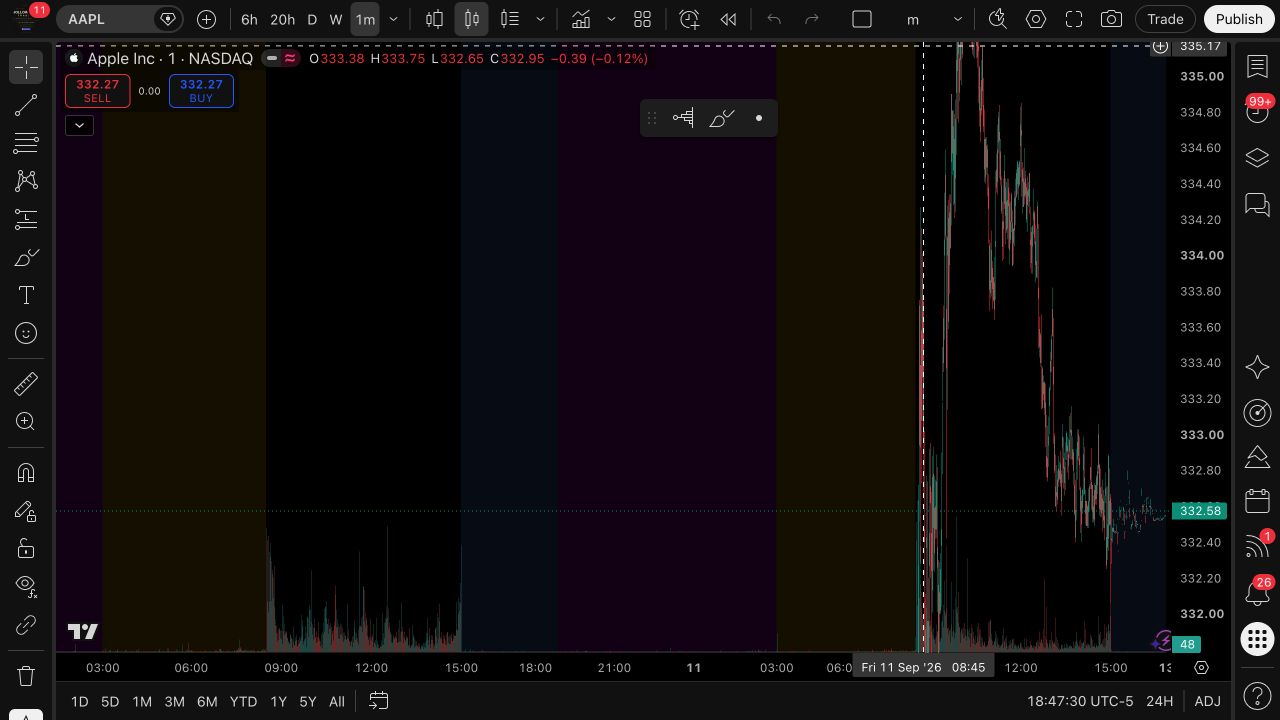Expand the chart style dropdown arrow
This screenshot has width=1280, height=720.
[x=540, y=19]
